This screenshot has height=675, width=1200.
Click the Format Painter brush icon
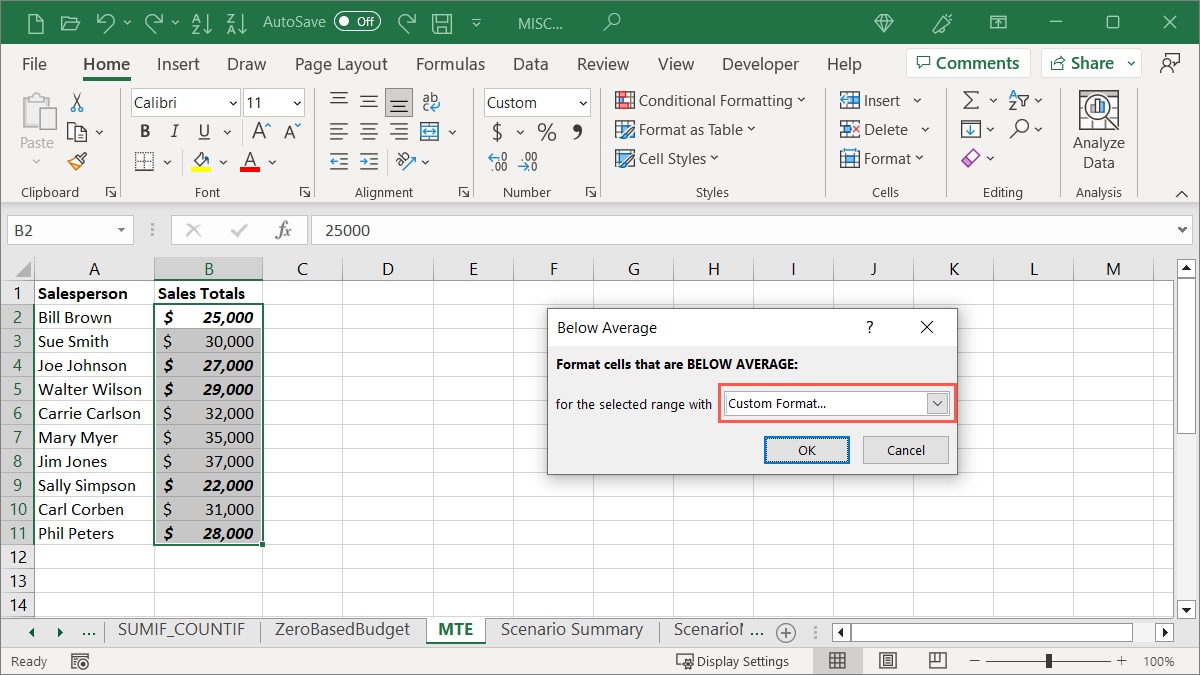coord(77,161)
